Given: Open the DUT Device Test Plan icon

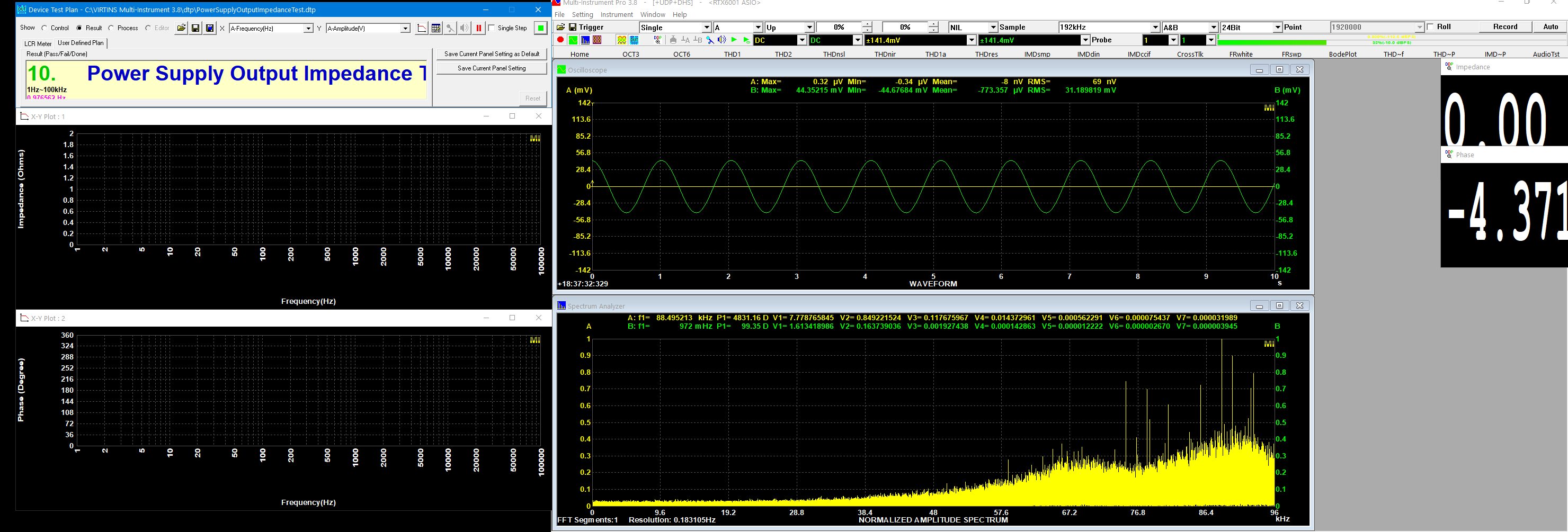Looking at the screenshot, I should tap(634, 40).
